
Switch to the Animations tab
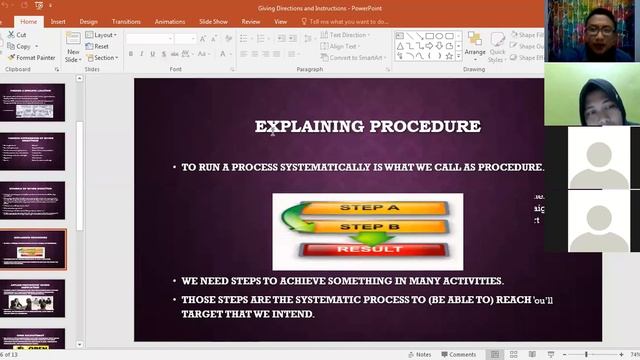click(x=170, y=22)
